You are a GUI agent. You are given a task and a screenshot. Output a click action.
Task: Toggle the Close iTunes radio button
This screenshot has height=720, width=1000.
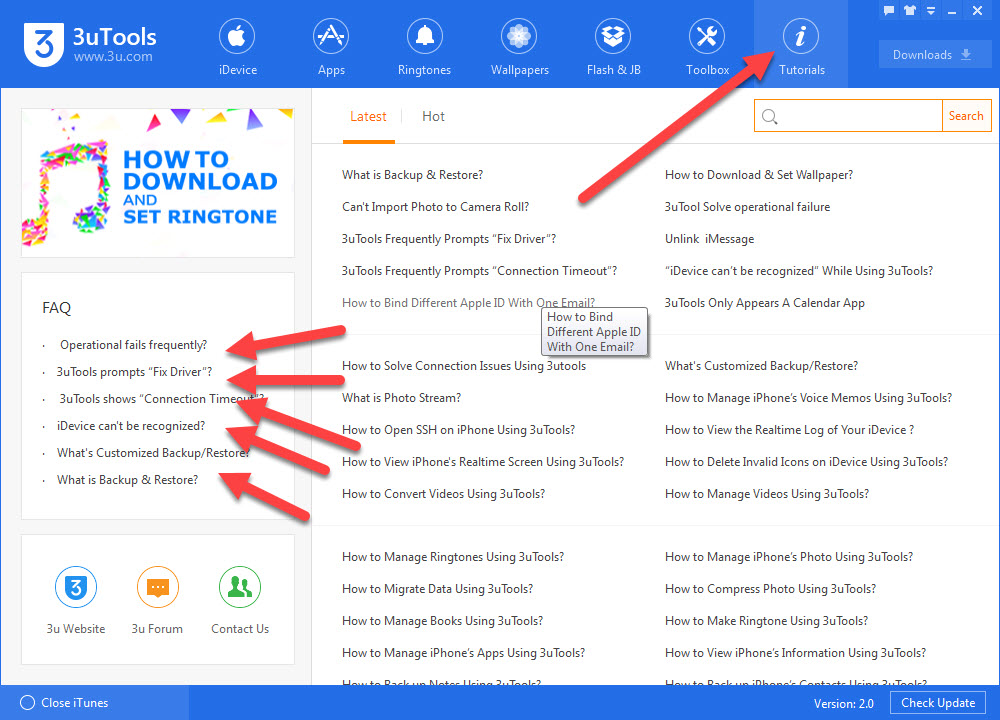(27, 703)
